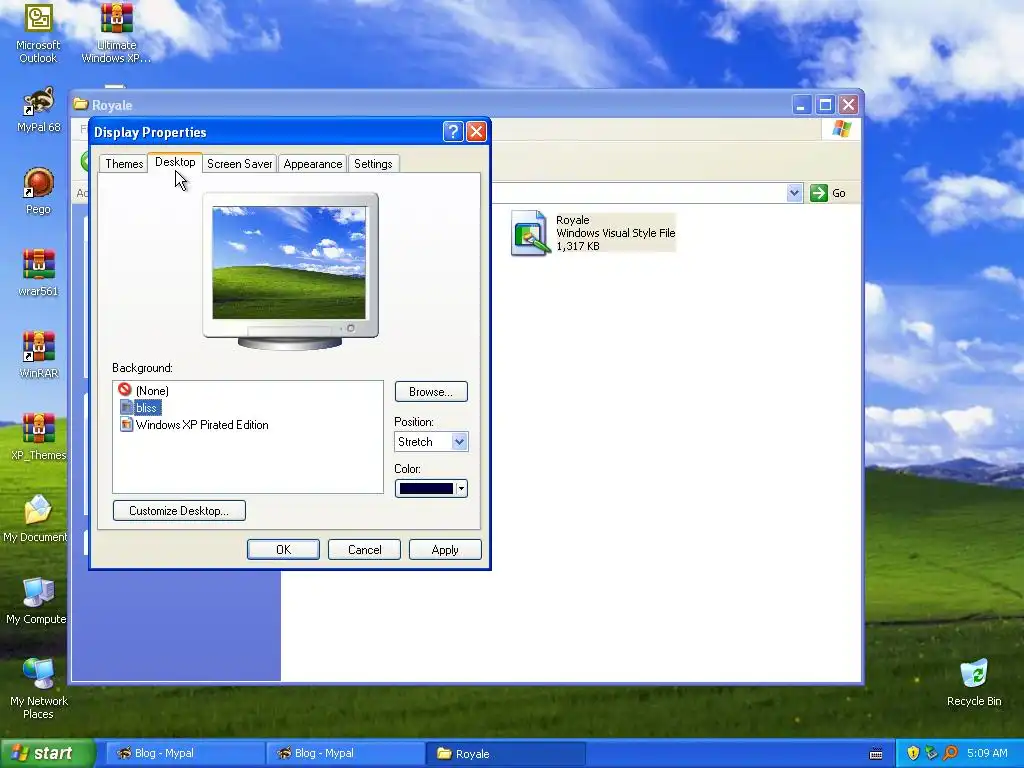This screenshot has width=1024, height=768.
Task: Select the Royale Windows Visual Style File
Action: (593, 232)
